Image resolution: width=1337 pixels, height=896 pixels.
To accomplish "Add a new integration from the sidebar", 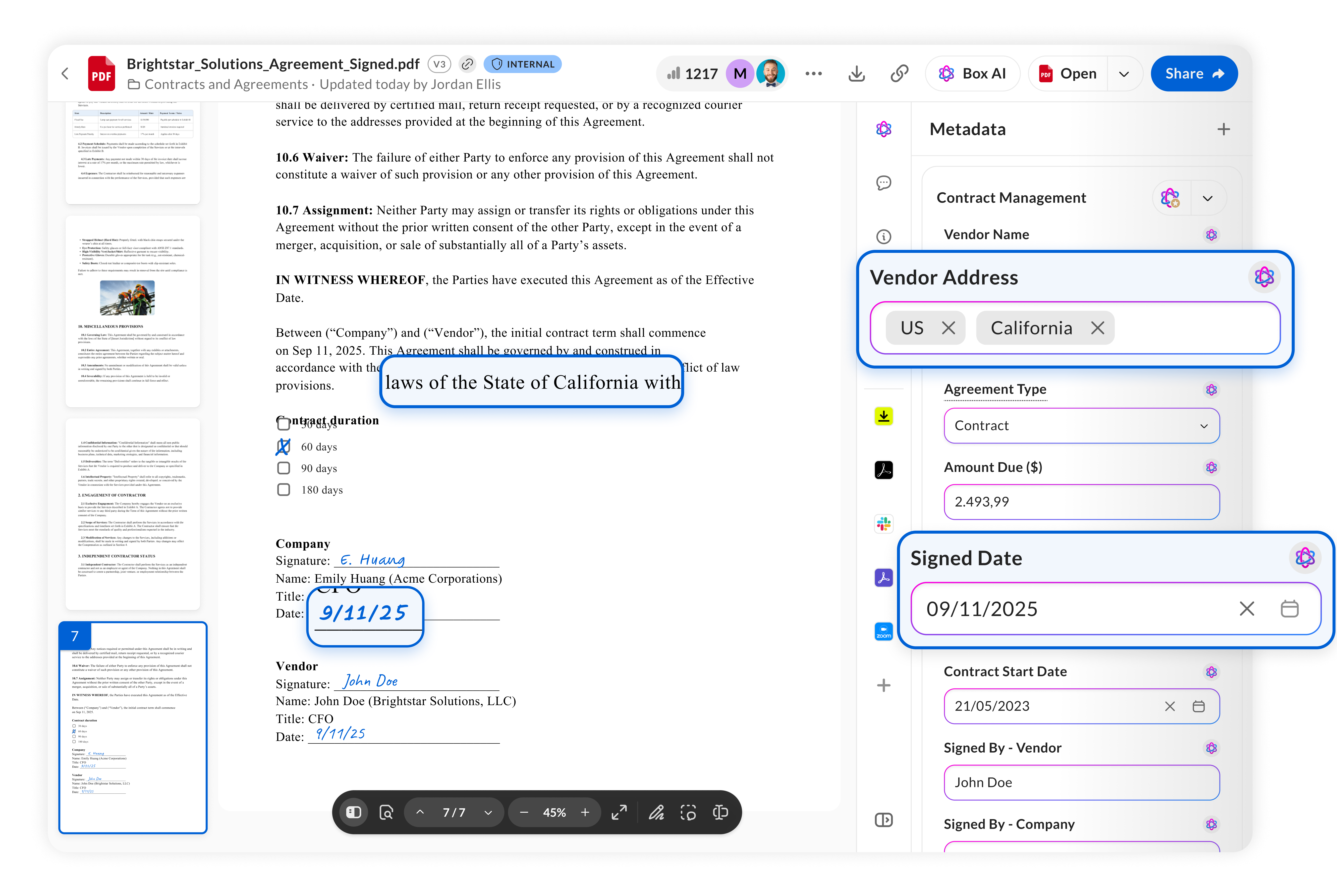I will click(884, 685).
